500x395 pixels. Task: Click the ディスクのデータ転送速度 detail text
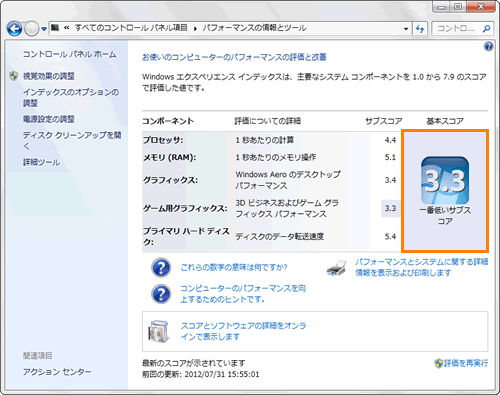tap(280, 237)
